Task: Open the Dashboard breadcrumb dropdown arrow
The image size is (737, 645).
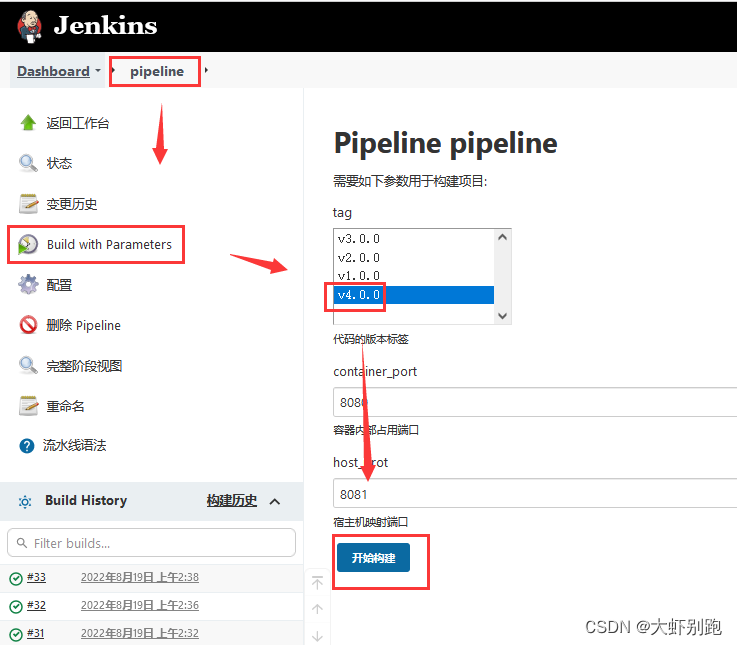Action: point(98,72)
